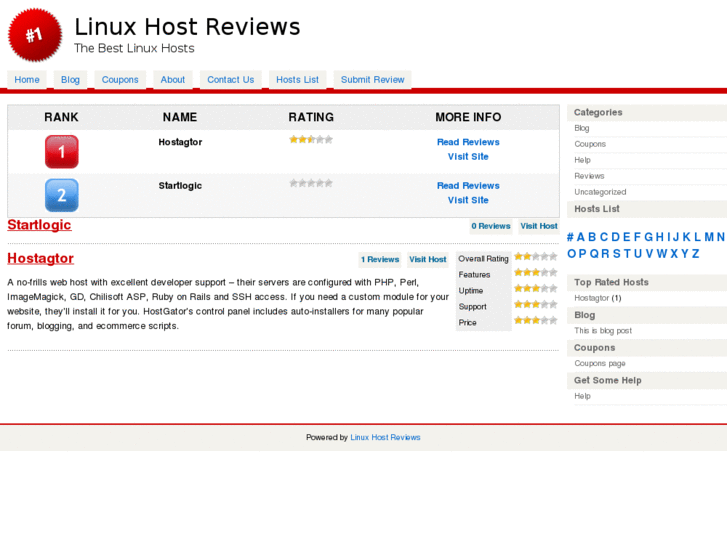Read Reviews for Hostagtor in table
This screenshot has height=545, width=727.
coord(468,142)
